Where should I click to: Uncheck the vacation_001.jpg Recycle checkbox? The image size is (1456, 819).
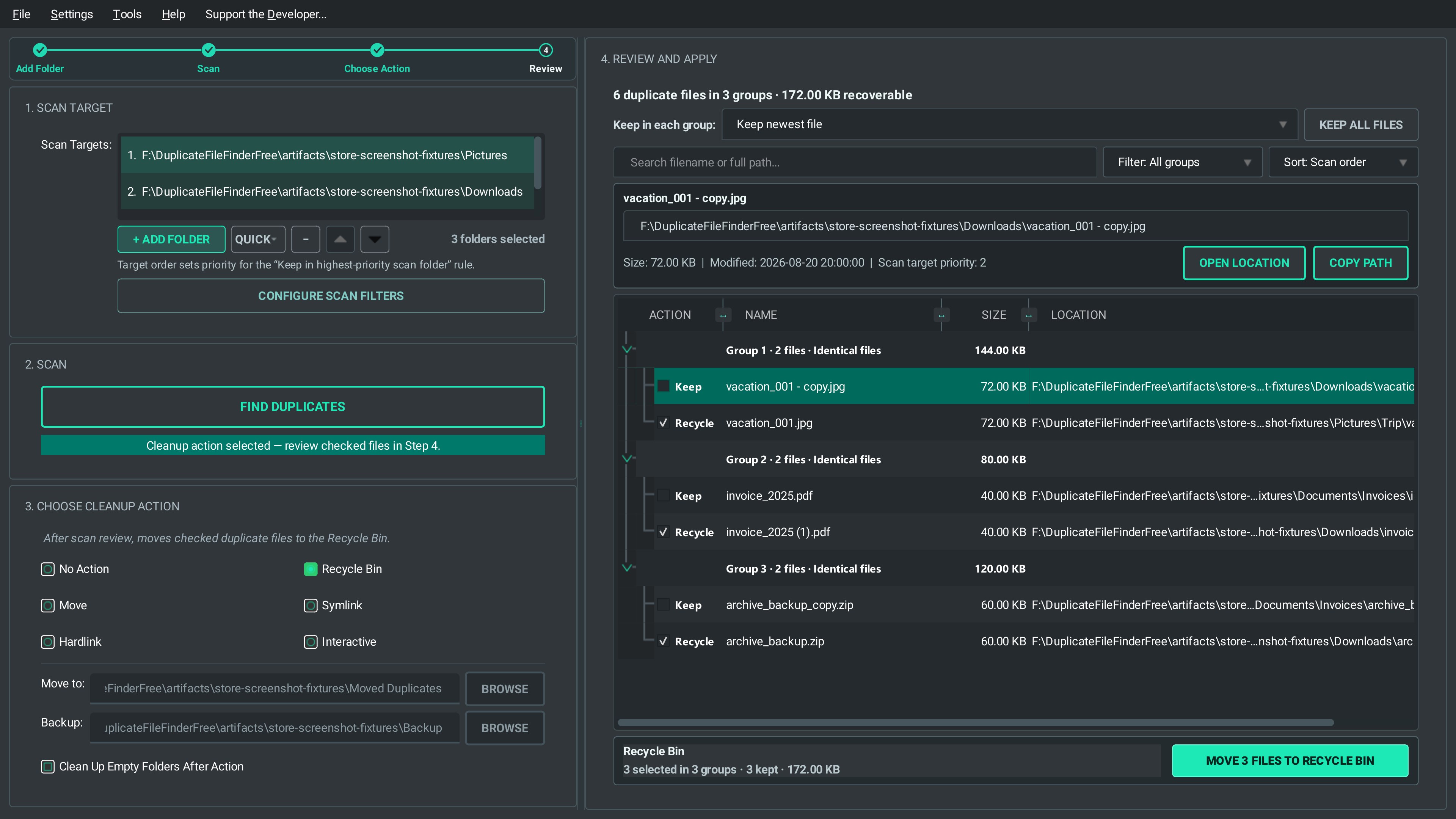(664, 423)
